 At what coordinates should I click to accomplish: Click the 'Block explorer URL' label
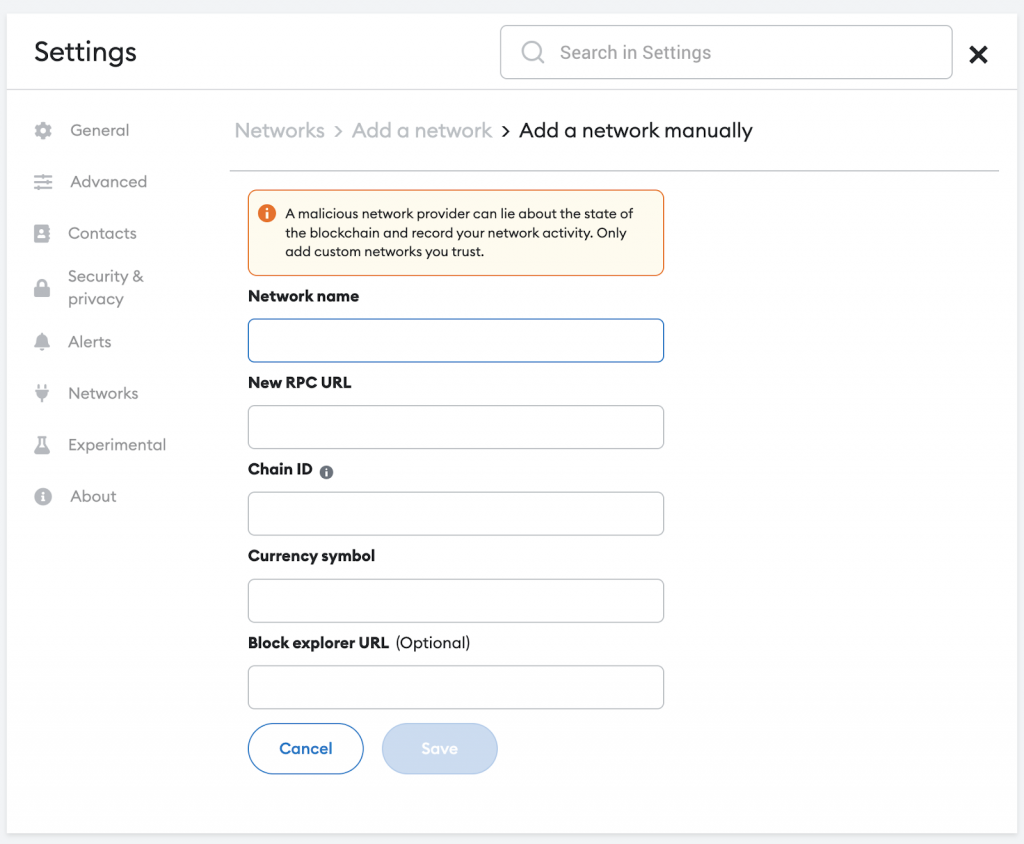point(318,643)
